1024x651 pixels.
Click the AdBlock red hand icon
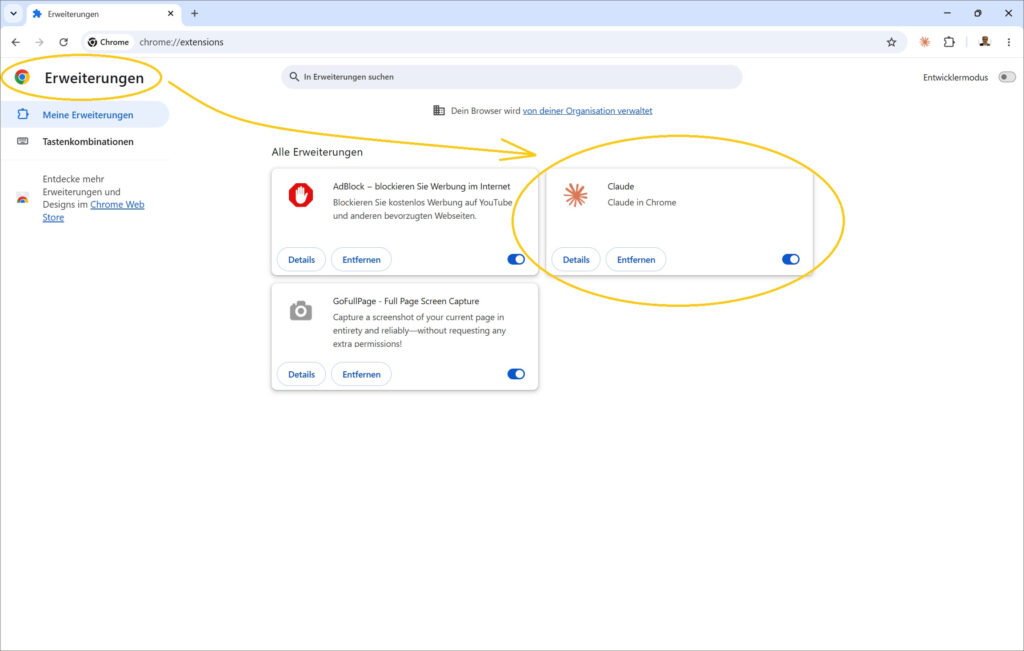(x=301, y=195)
